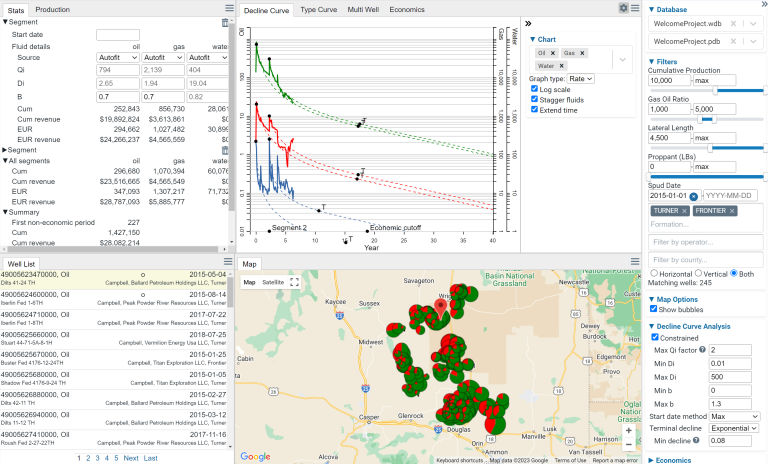This screenshot has width=768, height=464.
Task: Open the Start date method dropdown
Action: click(734, 416)
